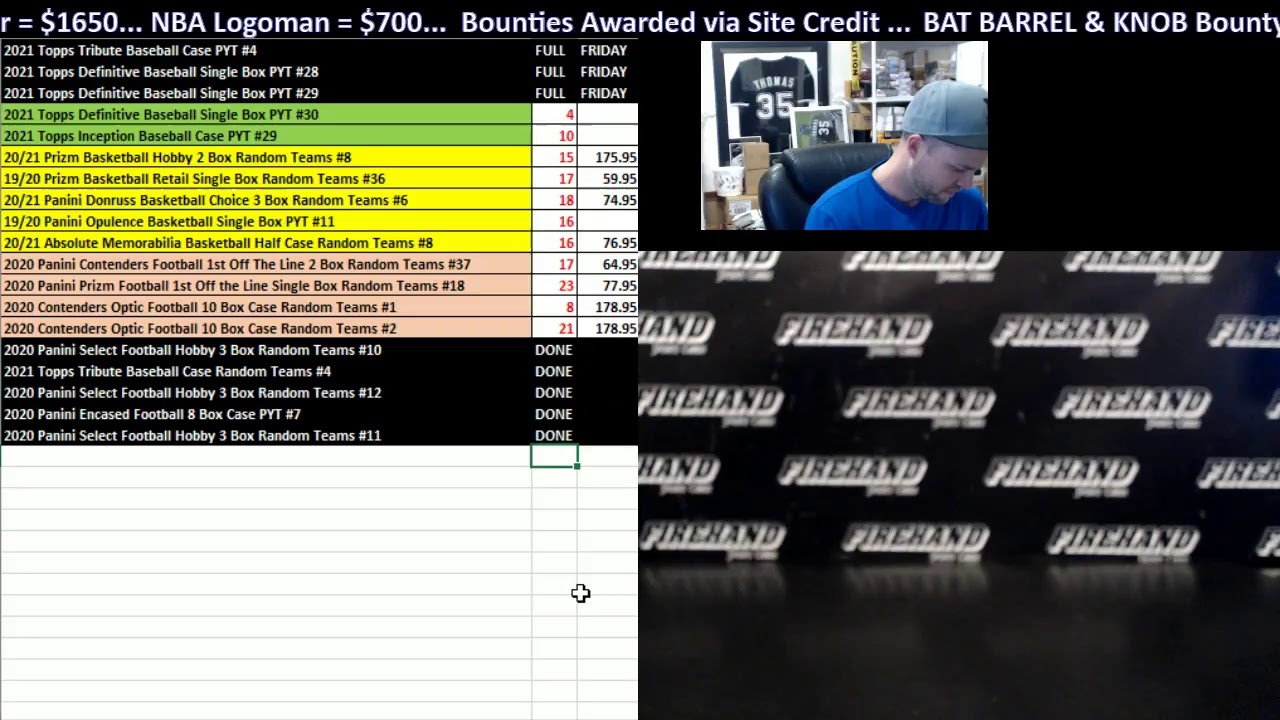The height and width of the screenshot is (720, 1280).
Task: Click DONE status for Encased Football PYT #7
Action: [554, 414]
